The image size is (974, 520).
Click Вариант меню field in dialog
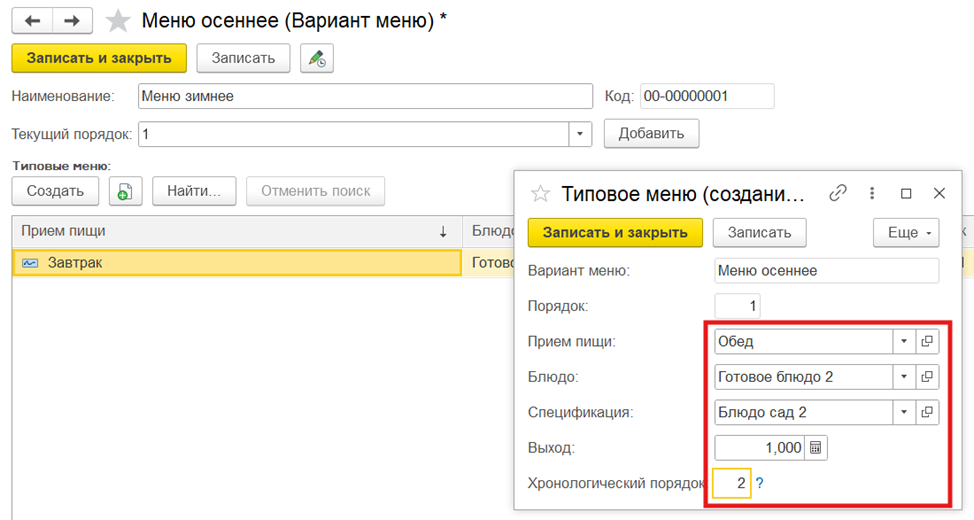(827, 271)
